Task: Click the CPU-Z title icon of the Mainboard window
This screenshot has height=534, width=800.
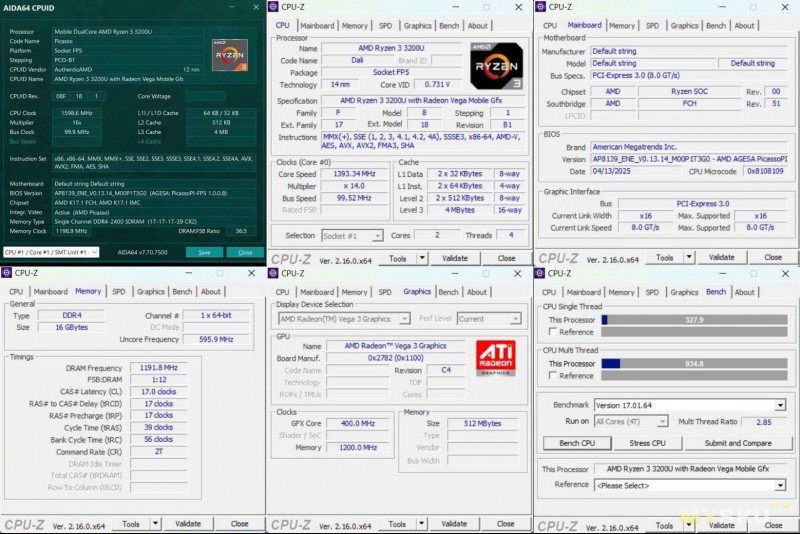Action: [540, 7]
